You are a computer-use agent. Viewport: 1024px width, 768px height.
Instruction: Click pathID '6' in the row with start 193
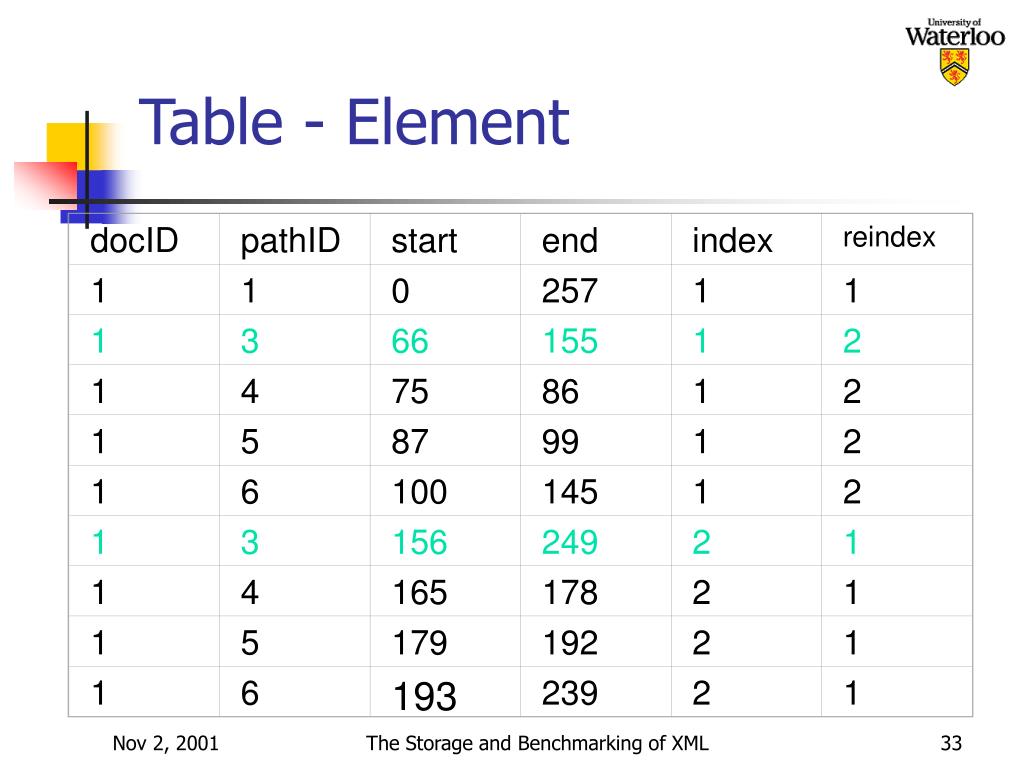[249, 693]
